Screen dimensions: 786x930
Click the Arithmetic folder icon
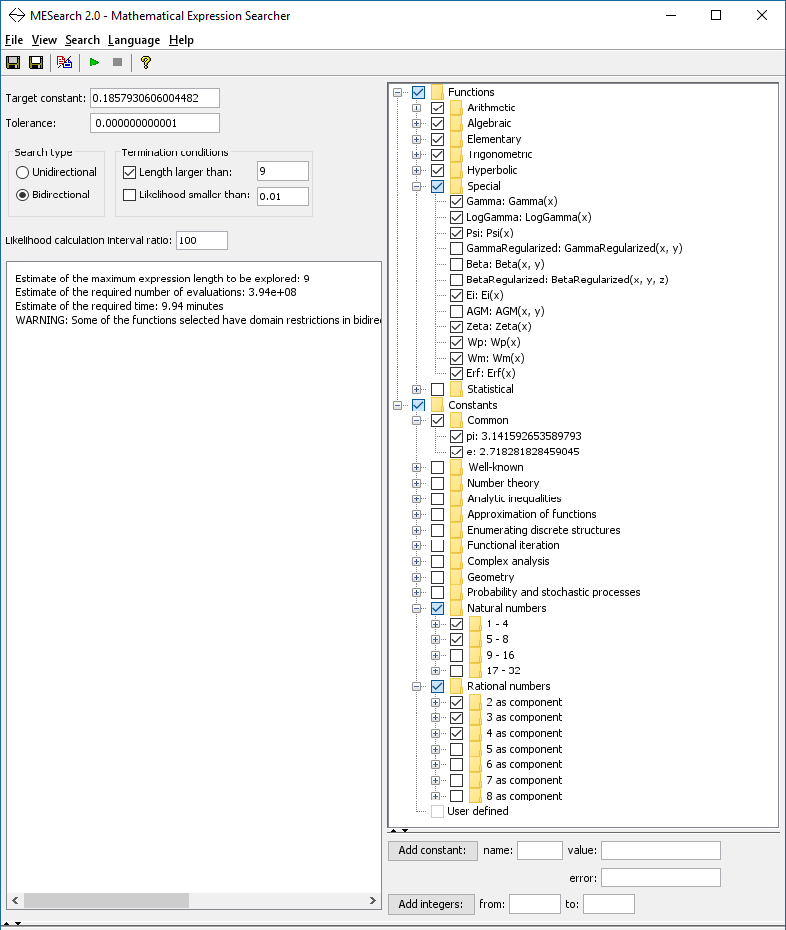[457, 107]
